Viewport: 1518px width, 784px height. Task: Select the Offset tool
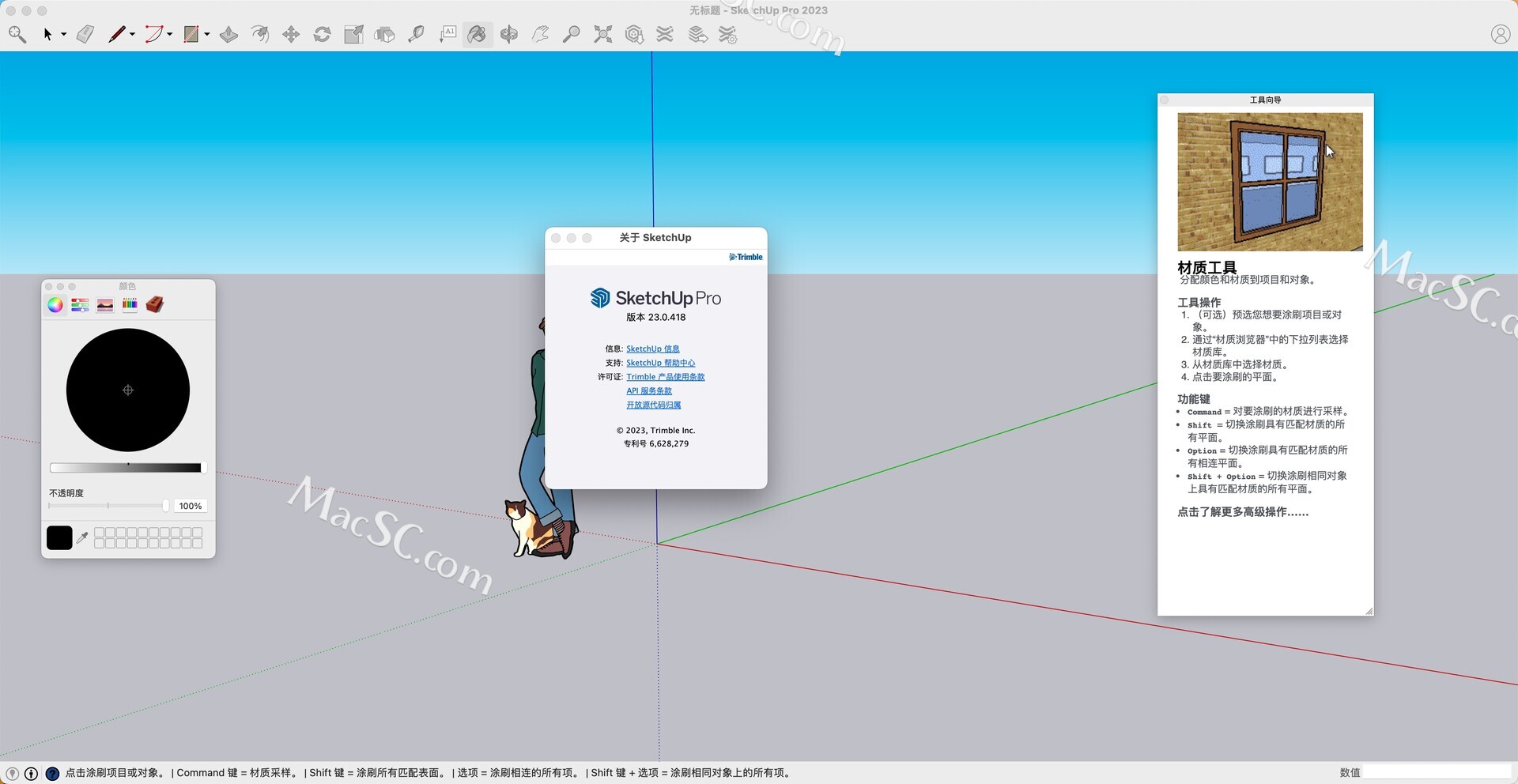pyautogui.click(x=260, y=34)
